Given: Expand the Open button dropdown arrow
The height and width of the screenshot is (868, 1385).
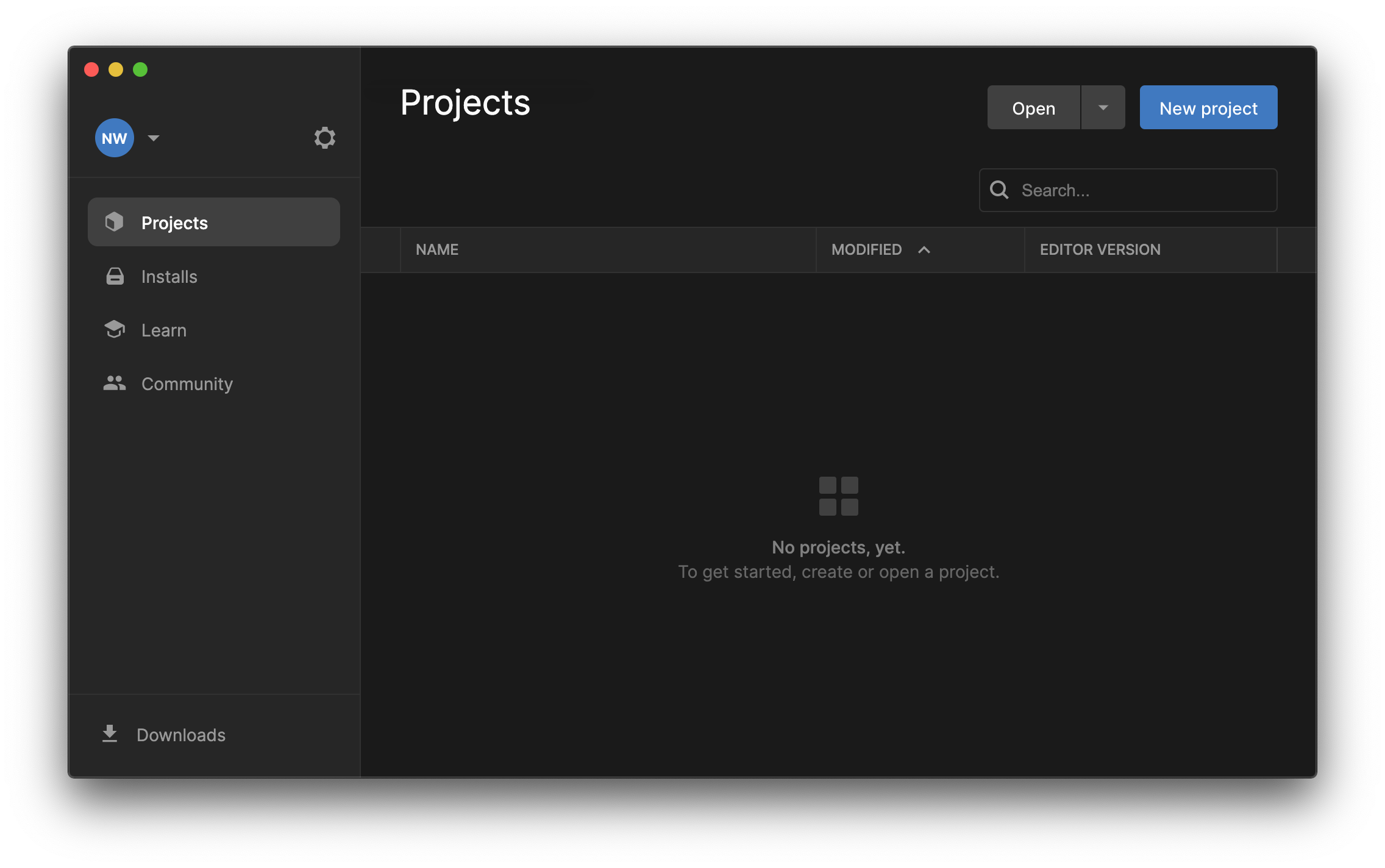Looking at the screenshot, I should pos(1102,107).
